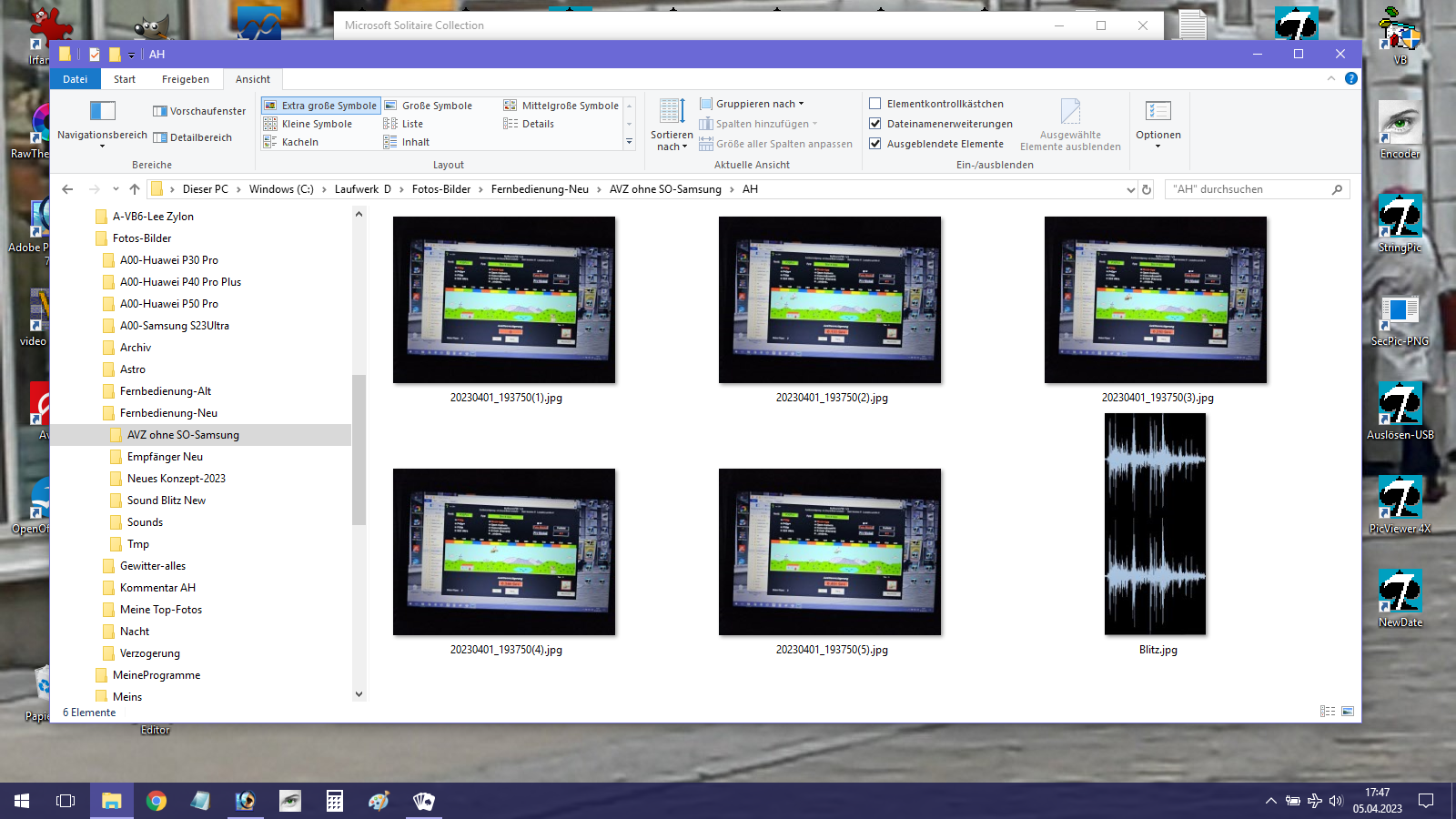This screenshot has height=819, width=1456.
Task: Switch to details view in status bar
Action: coord(1328,712)
